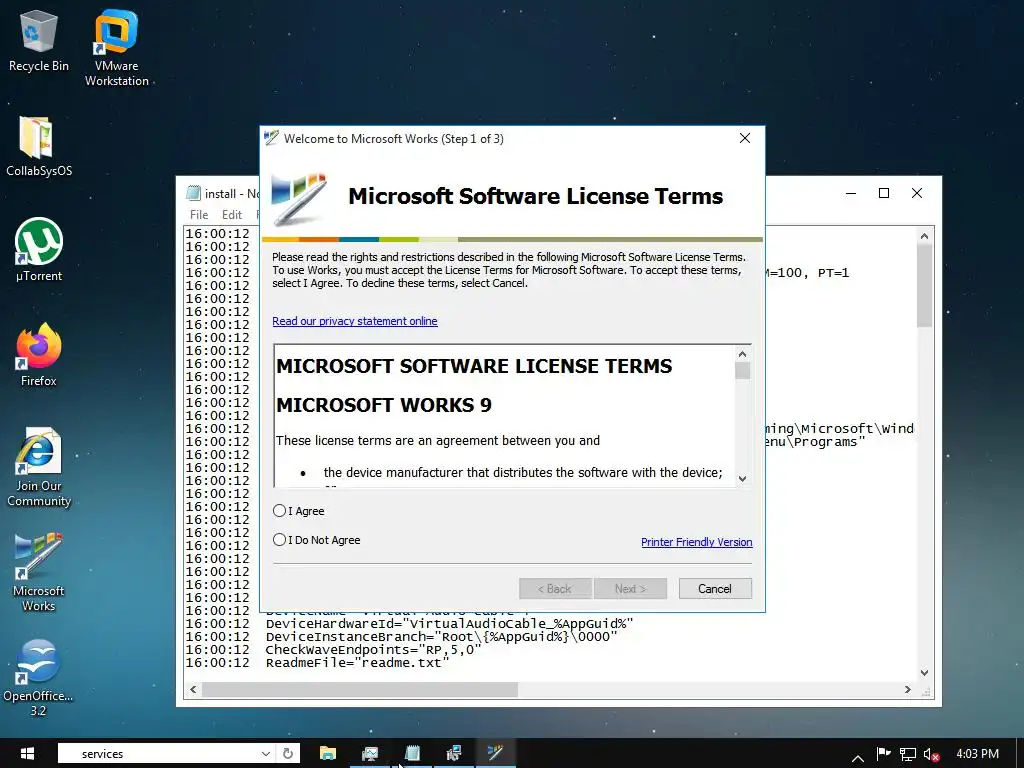Click Notepad vertical scrollbar thumb
The image size is (1024, 768).
pyautogui.click(x=924, y=286)
